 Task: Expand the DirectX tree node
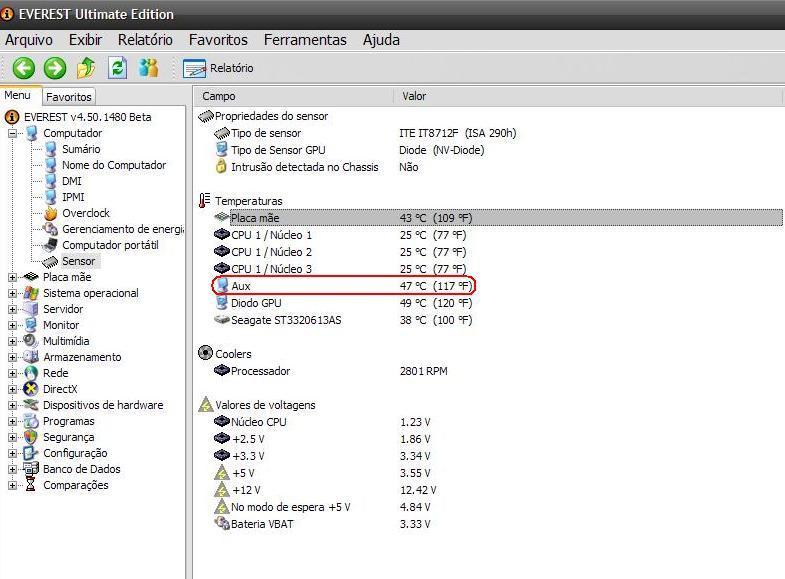13,389
